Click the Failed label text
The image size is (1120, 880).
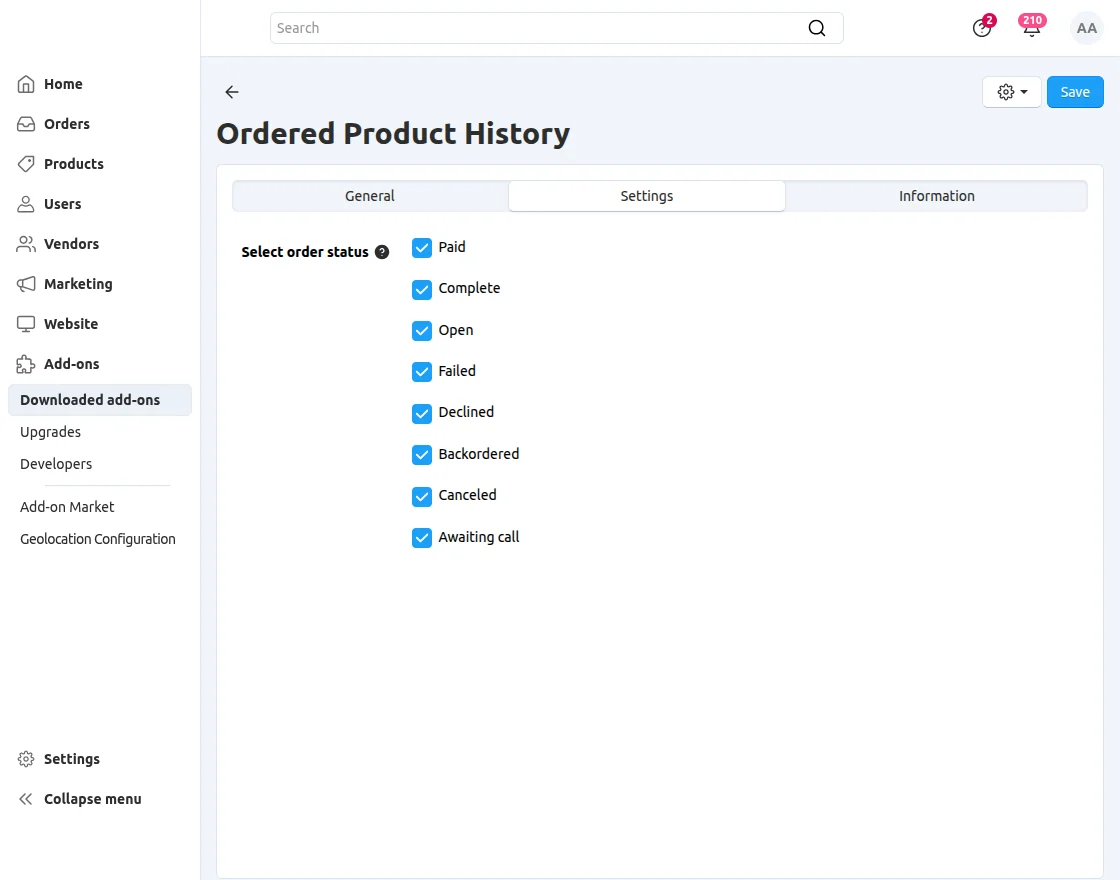click(x=456, y=371)
